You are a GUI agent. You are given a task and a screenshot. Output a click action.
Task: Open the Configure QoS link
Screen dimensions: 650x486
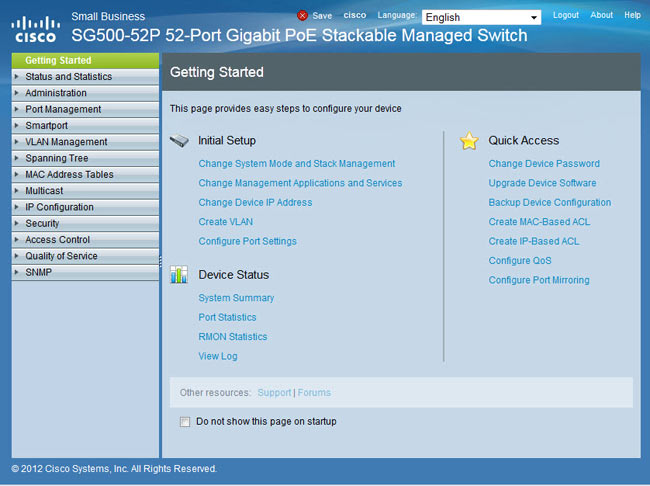coord(520,261)
